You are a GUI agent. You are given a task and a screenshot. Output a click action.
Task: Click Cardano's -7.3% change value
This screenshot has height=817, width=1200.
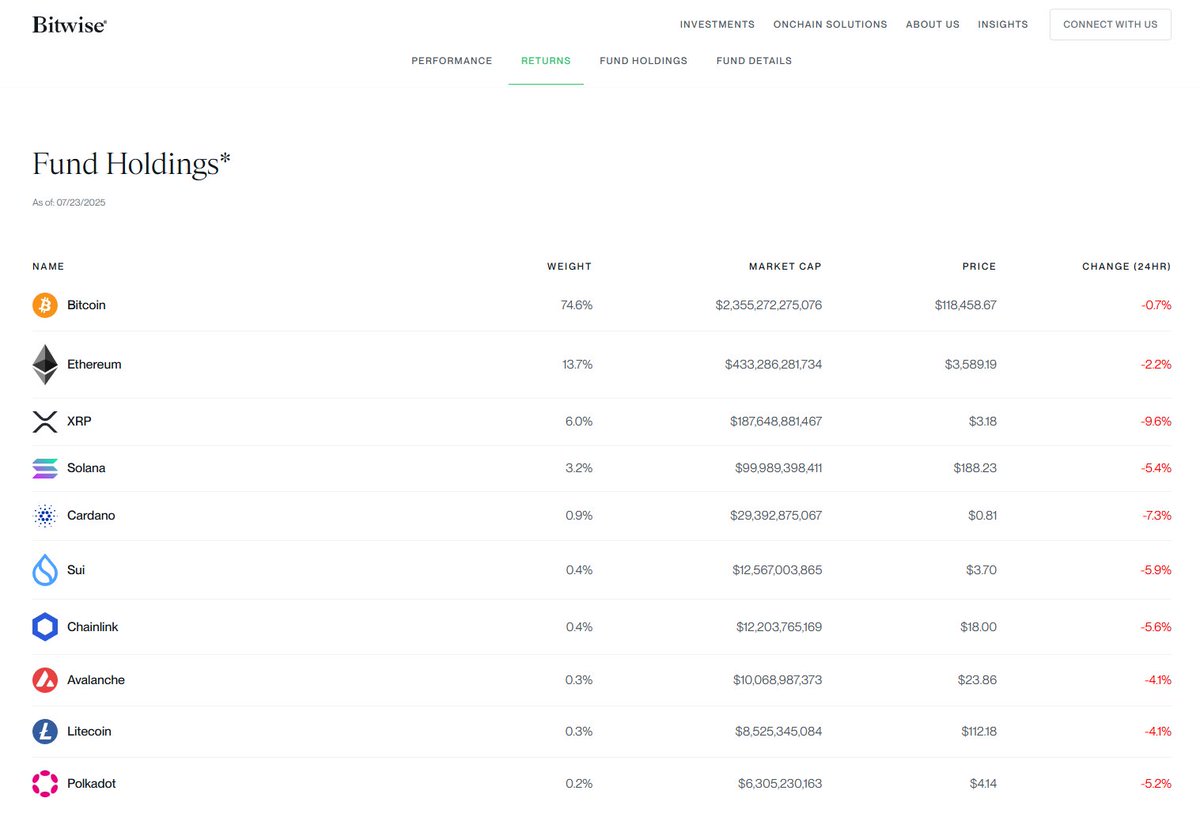click(x=1156, y=516)
